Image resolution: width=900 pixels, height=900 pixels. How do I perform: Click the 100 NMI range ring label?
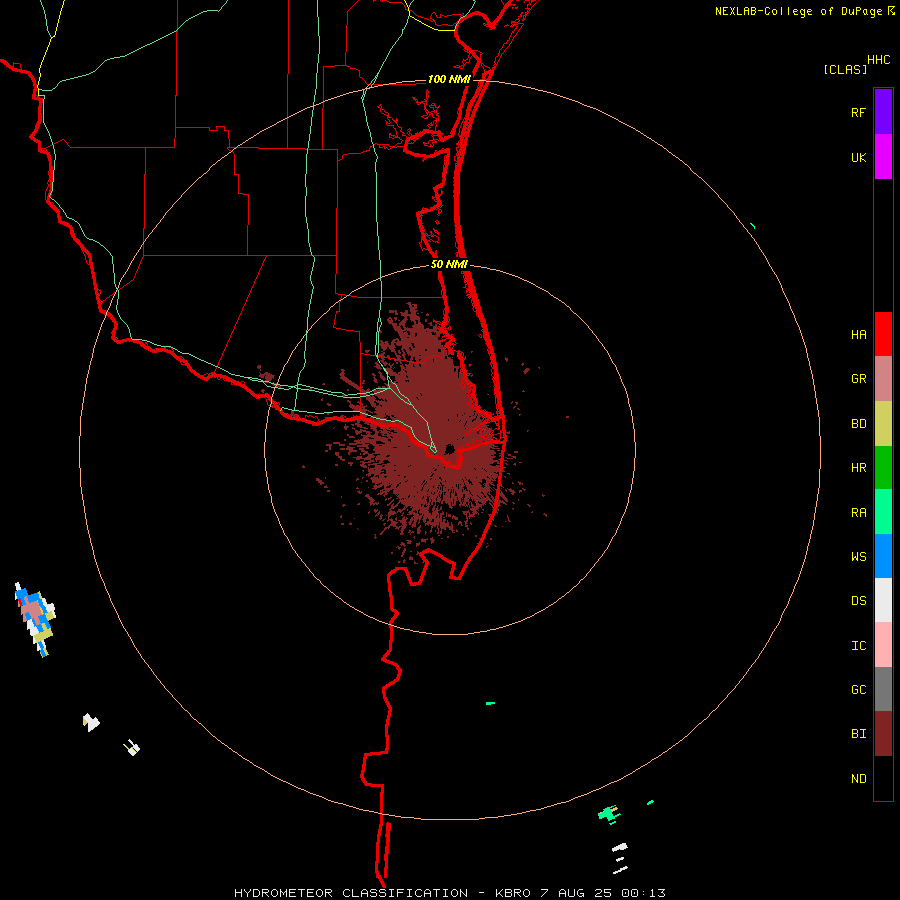click(x=449, y=79)
